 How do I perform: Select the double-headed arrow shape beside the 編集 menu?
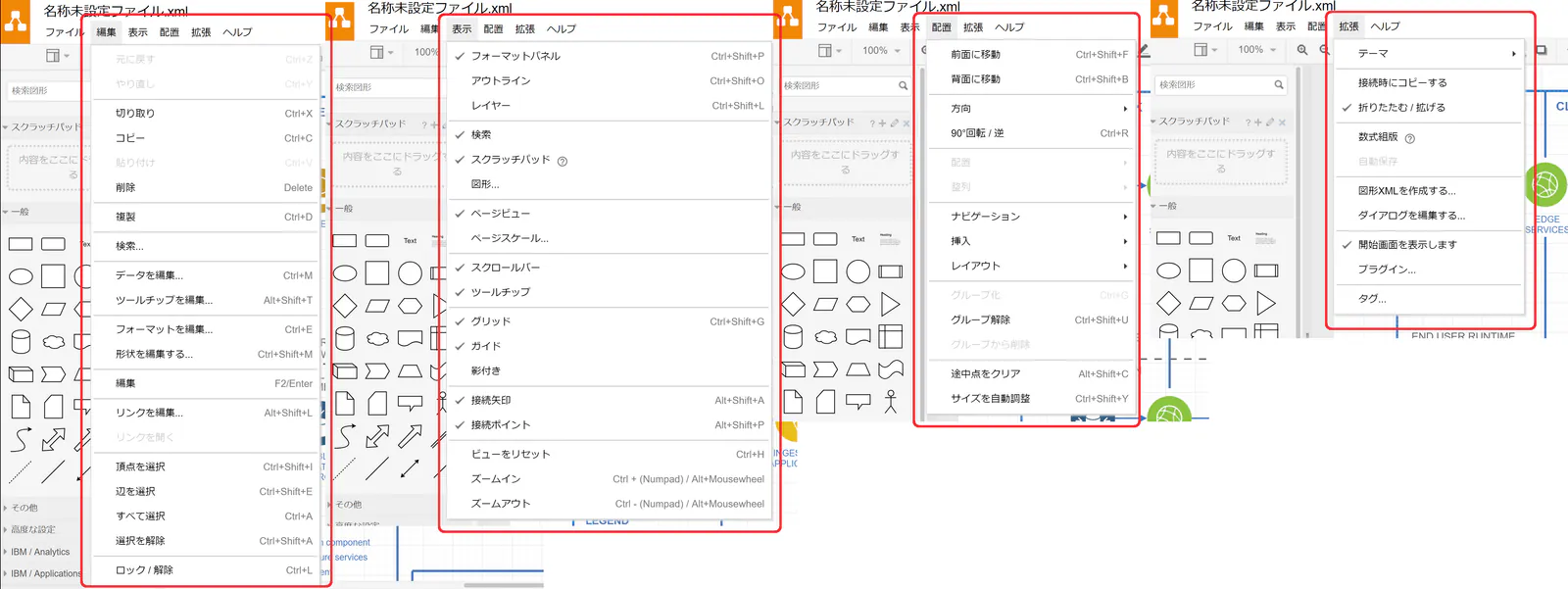point(53,439)
